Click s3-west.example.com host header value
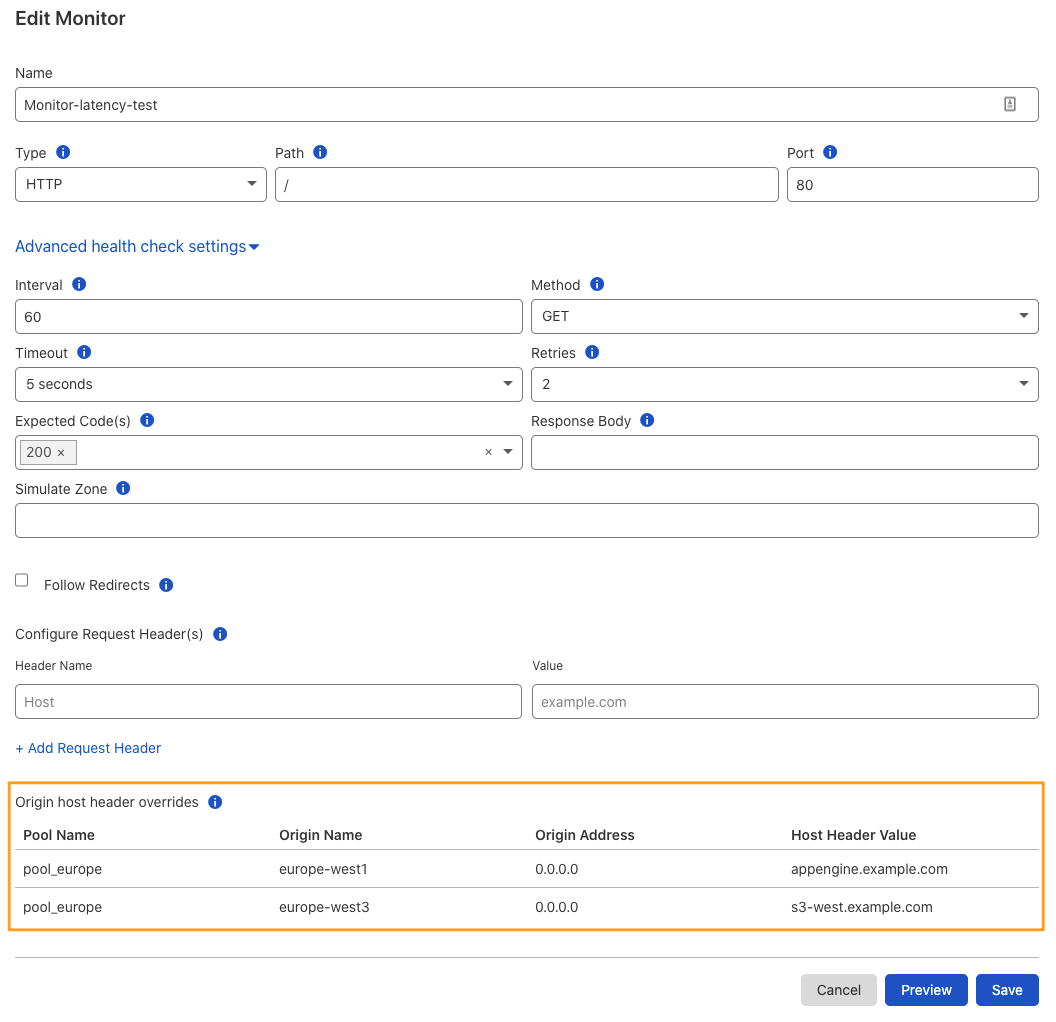The image size is (1056, 1022). pos(861,907)
